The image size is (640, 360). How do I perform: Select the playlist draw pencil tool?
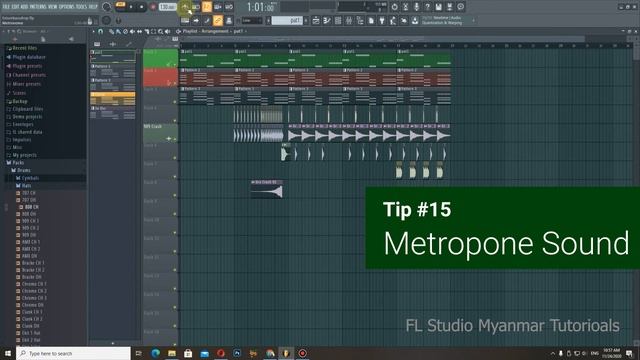(111, 31)
